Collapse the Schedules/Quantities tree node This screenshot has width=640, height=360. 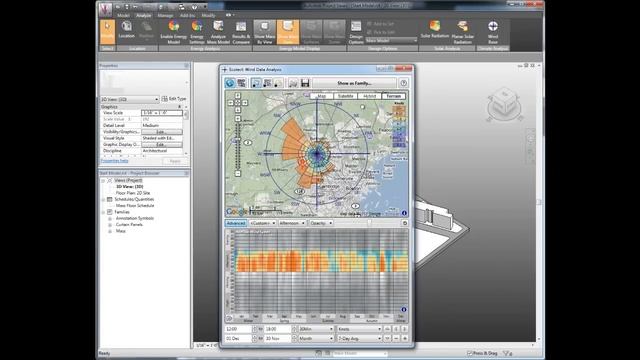point(103,199)
